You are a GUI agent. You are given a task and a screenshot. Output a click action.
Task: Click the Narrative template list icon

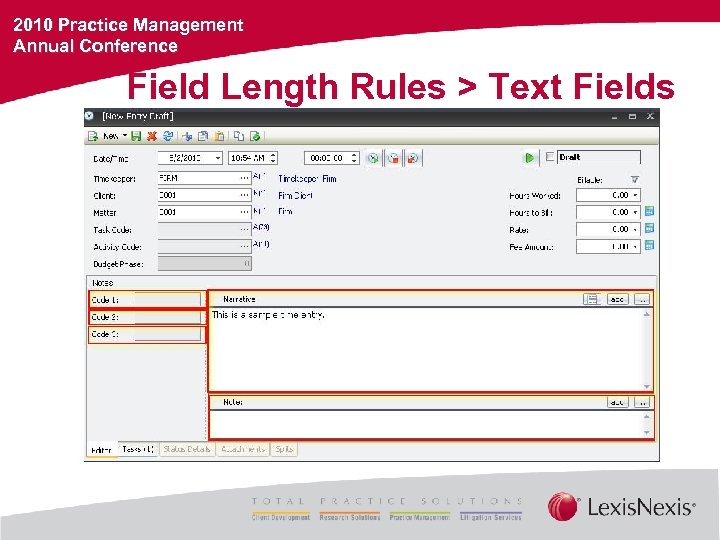(592, 299)
